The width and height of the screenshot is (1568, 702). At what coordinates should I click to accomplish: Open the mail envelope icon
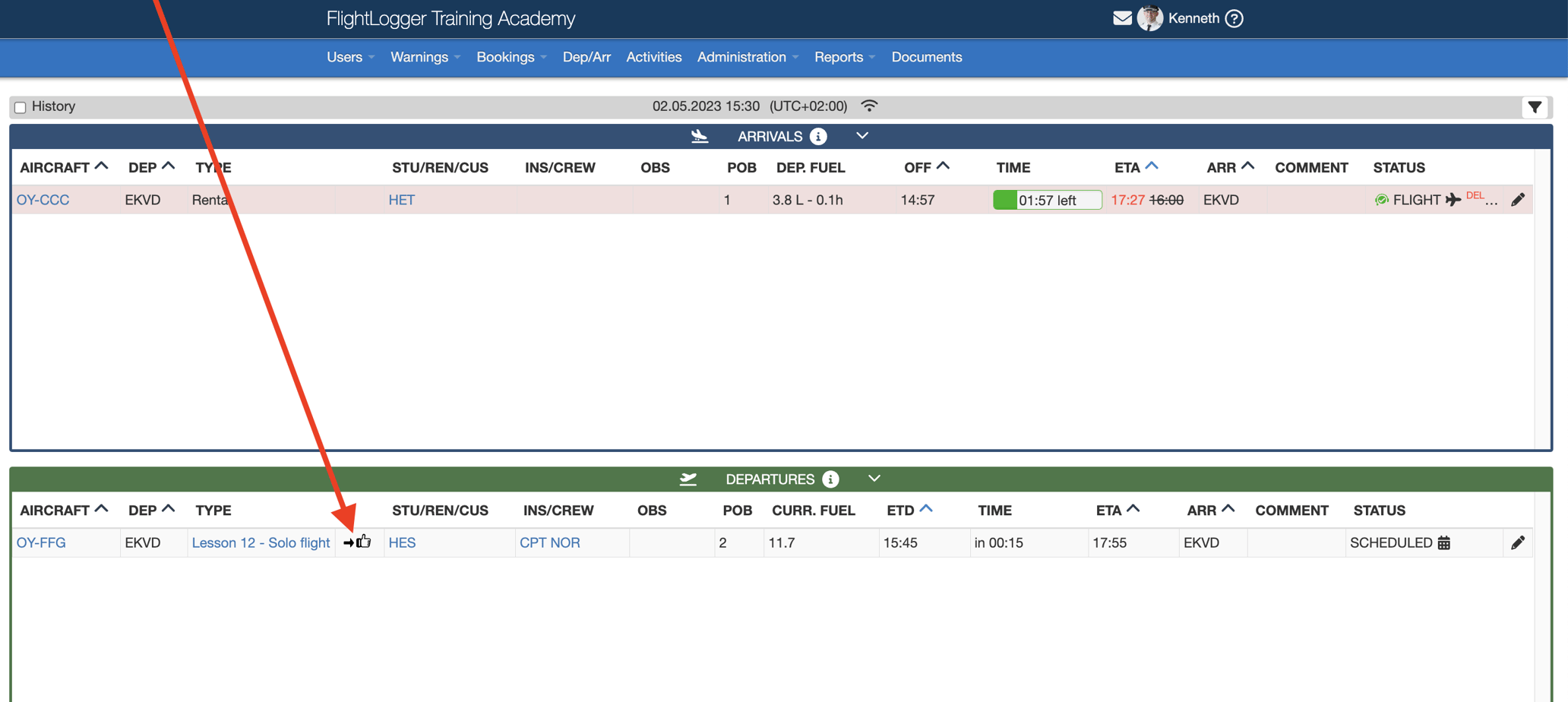(x=1121, y=18)
